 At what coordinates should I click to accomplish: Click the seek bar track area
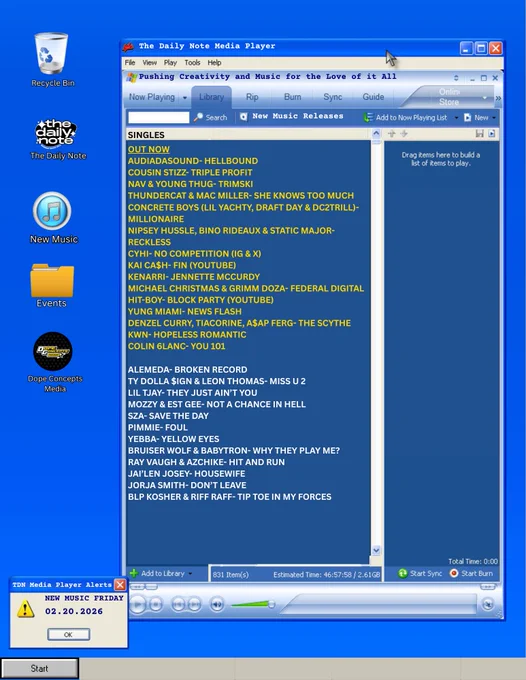click(379, 604)
